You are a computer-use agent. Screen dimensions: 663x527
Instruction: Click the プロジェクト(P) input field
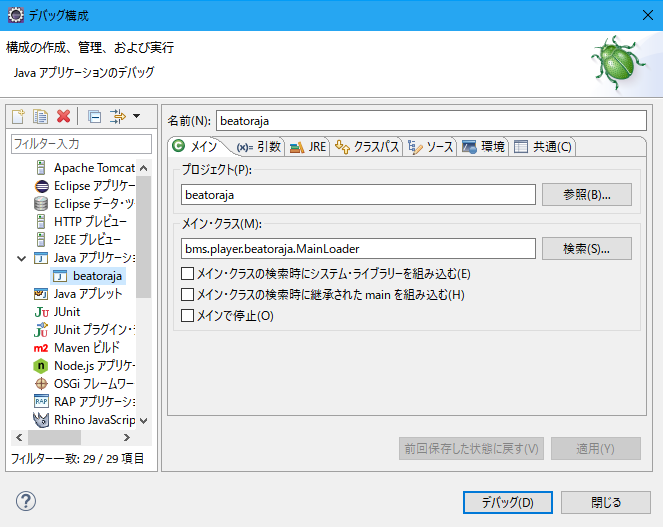[358, 195]
